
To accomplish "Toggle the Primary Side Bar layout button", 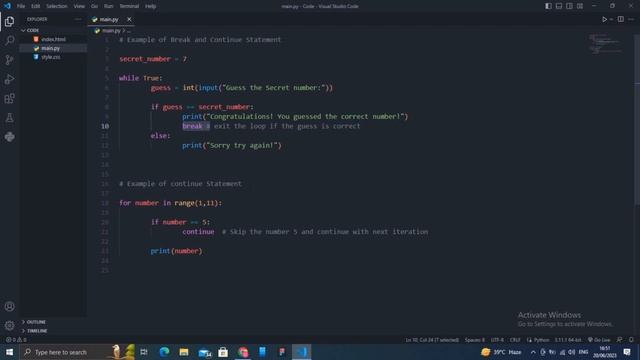I will tap(548, 6).
